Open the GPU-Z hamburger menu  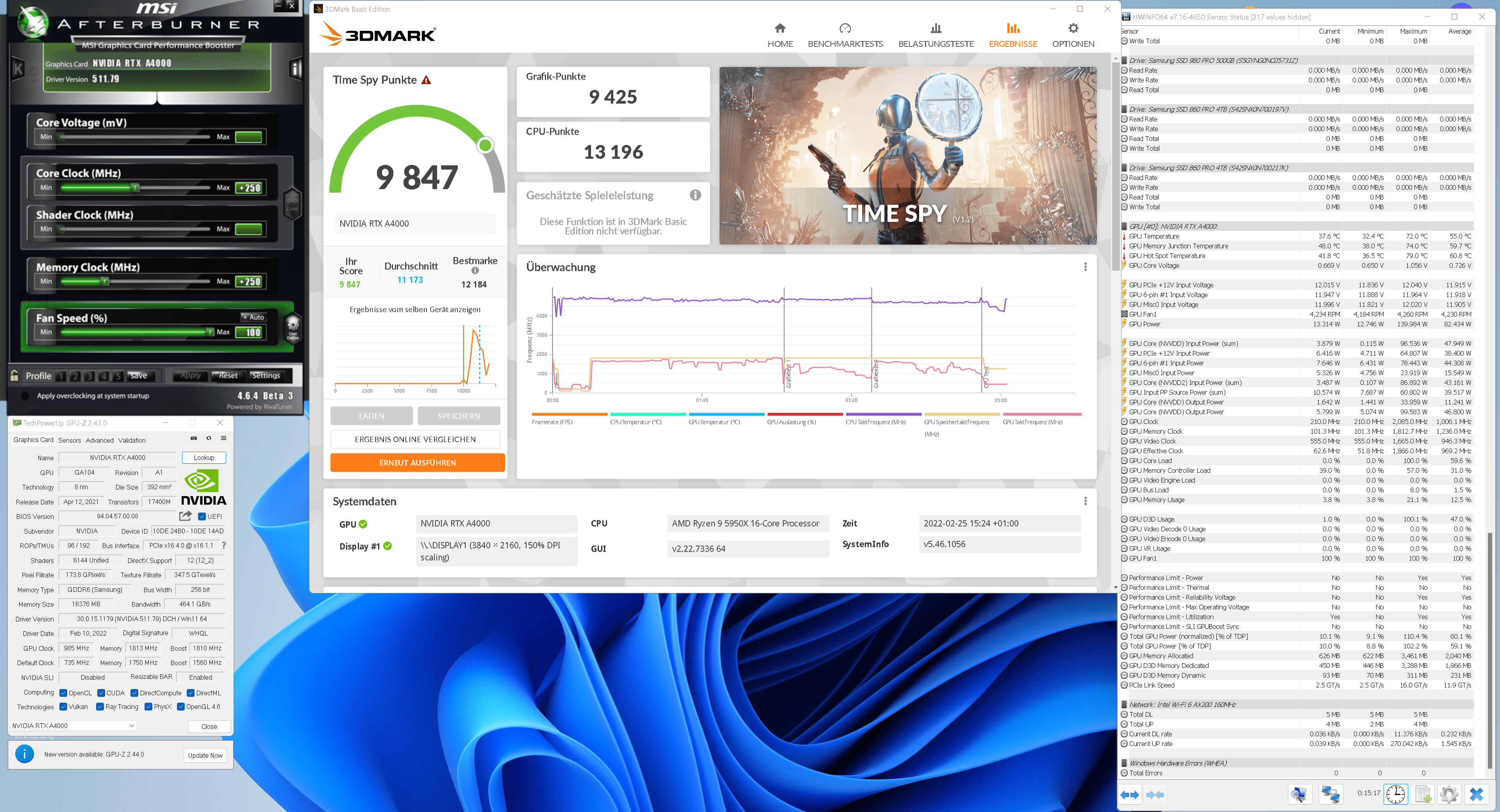click(223, 438)
